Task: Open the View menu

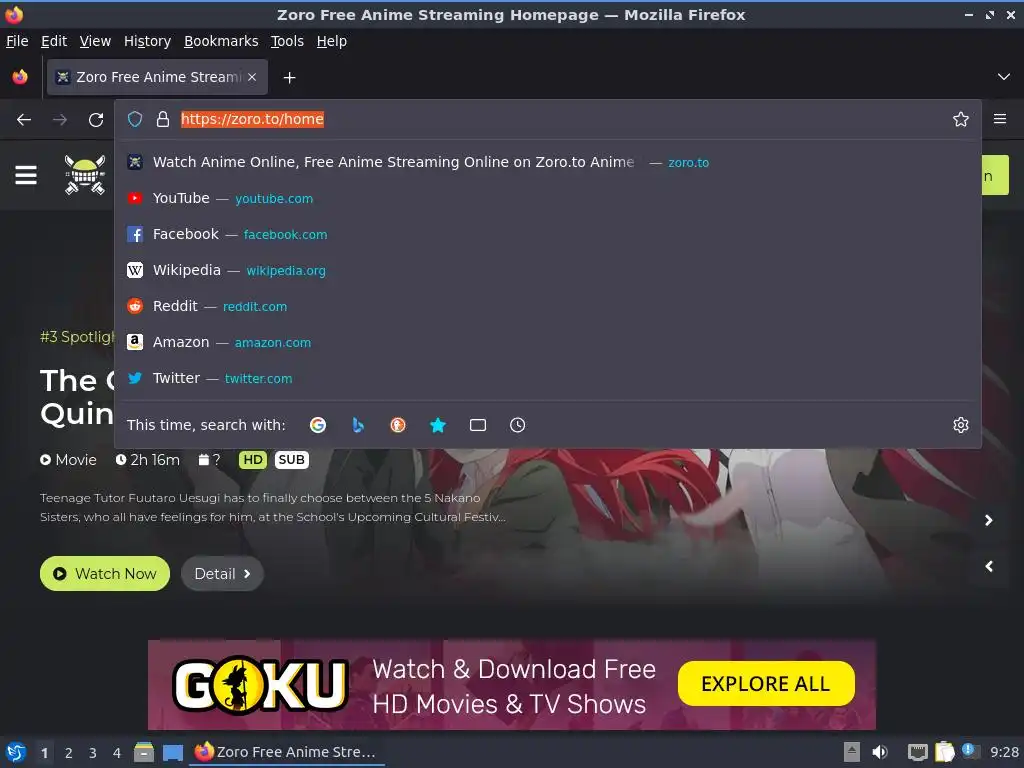Action: [95, 41]
